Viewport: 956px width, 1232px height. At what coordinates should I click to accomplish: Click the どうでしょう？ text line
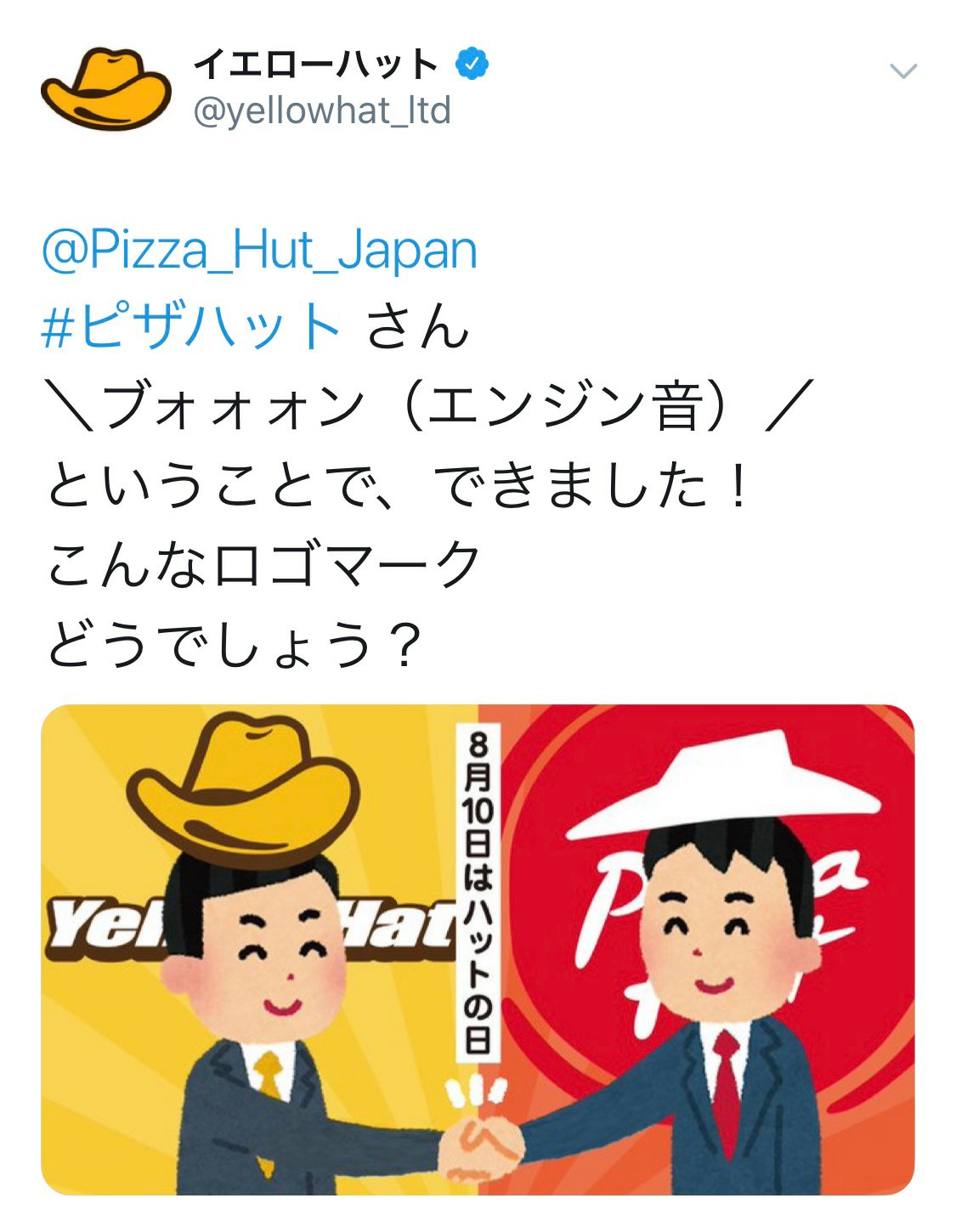[x=234, y=643]
